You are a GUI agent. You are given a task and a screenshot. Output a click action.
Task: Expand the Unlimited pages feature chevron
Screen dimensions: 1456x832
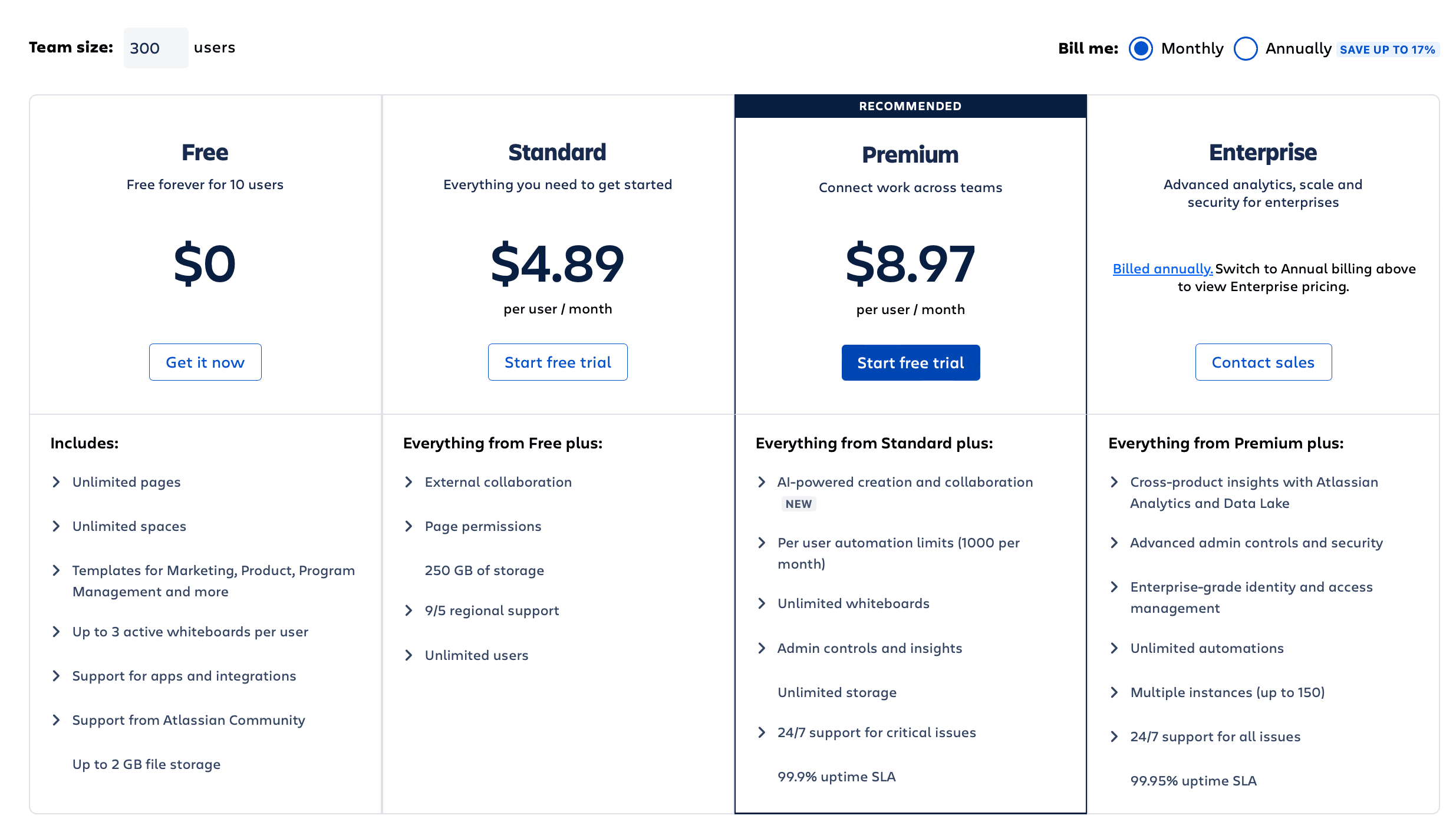[x=57, y=482]
